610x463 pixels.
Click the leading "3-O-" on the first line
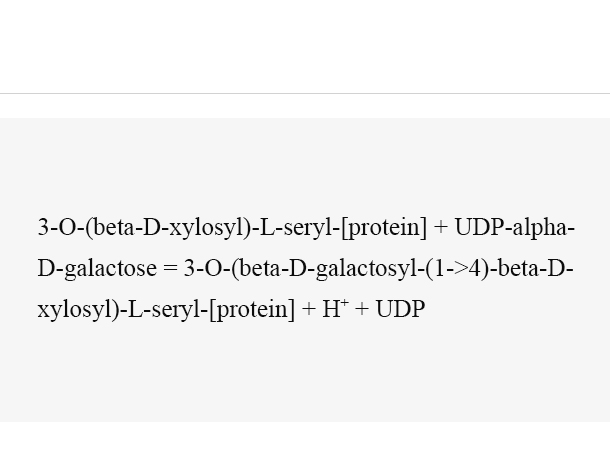61,227
